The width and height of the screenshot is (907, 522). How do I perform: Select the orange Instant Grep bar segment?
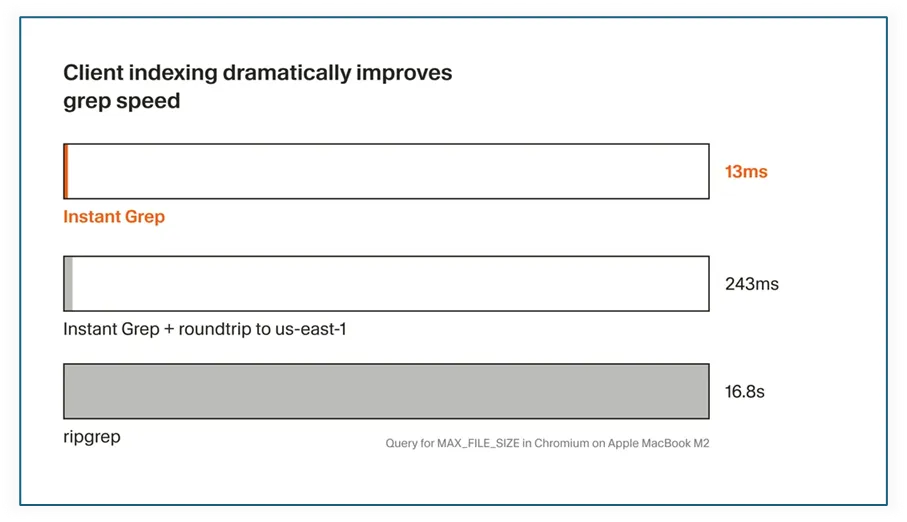[66, 171]
